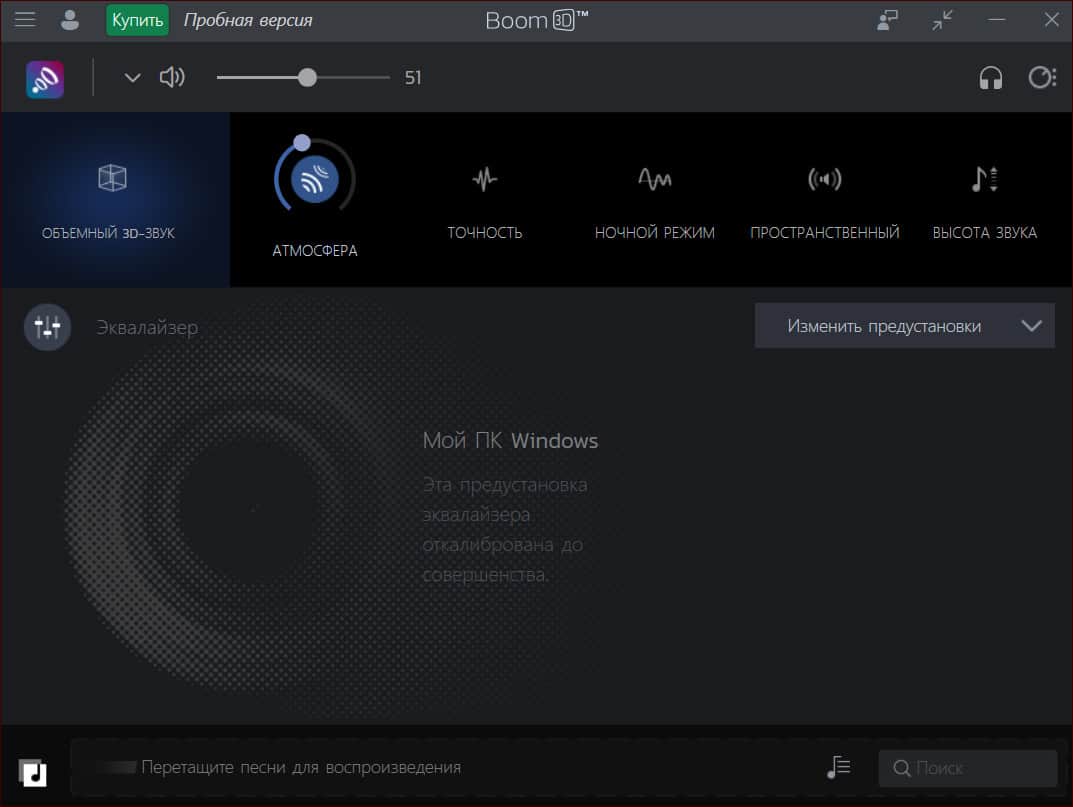Click the presets dropdown chevron arrow

tap(1031, 326)
